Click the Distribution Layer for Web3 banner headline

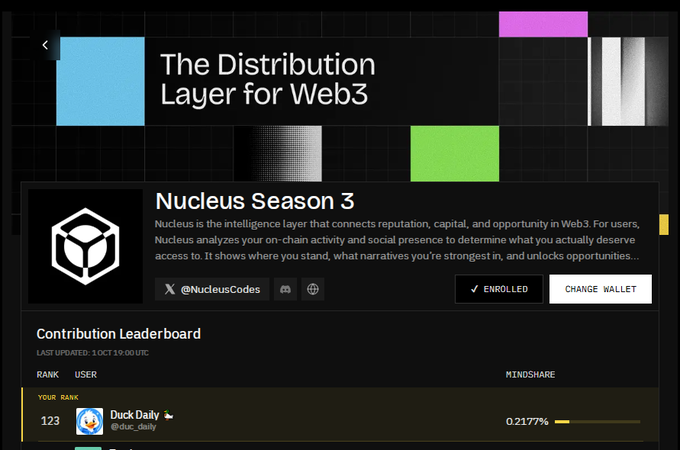click(x=268, y=79)
